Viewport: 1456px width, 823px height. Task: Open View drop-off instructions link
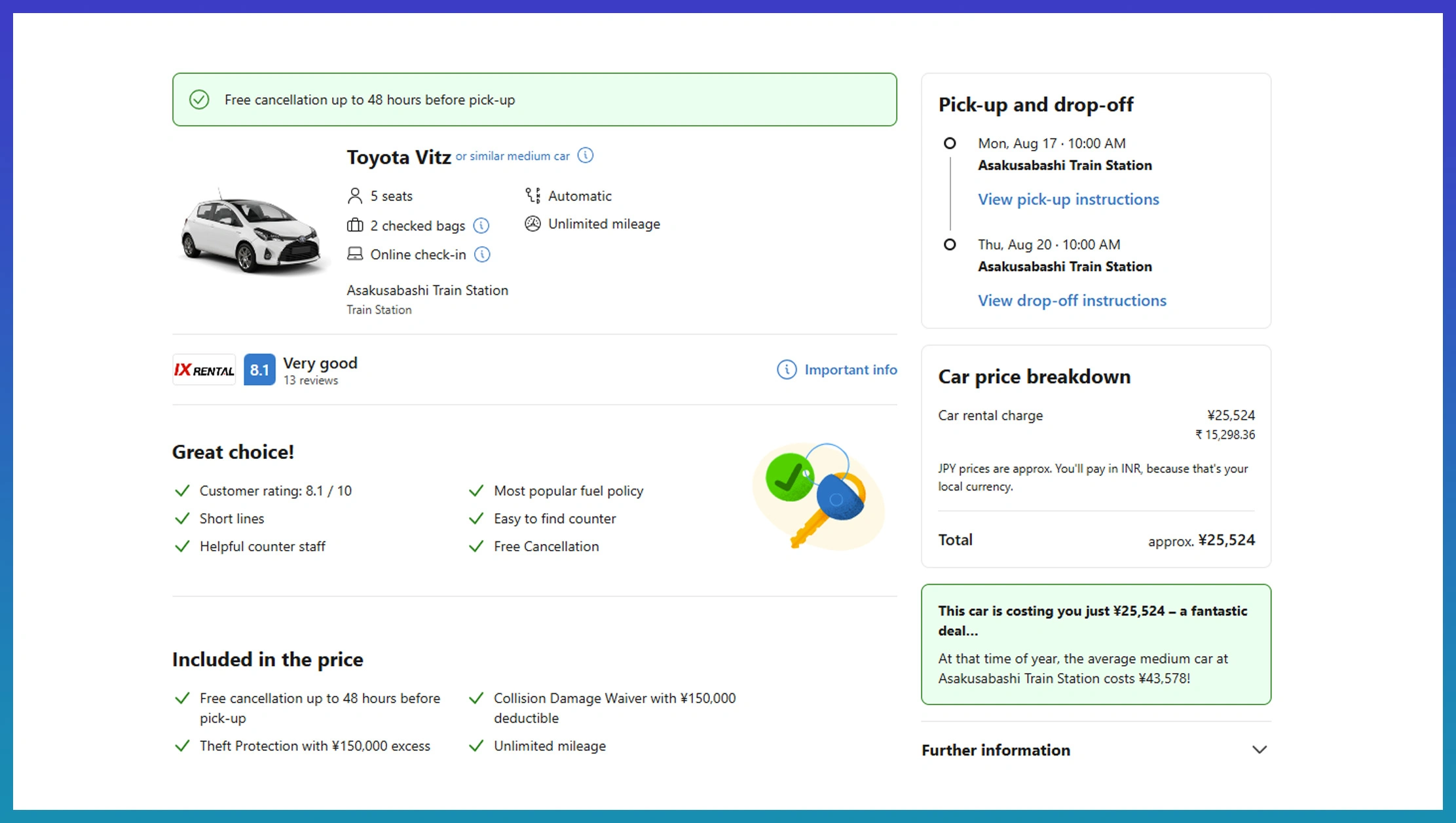tap(1072, 301)
